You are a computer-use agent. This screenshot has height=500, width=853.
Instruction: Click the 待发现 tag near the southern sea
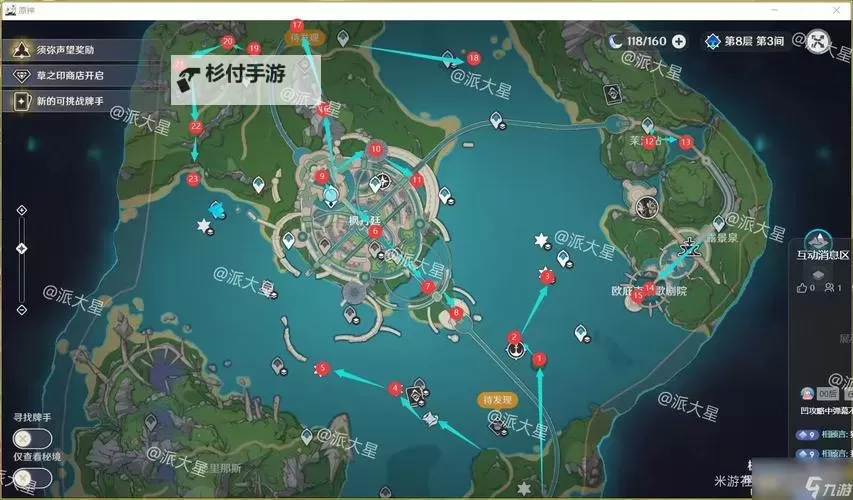pyautogui.click(x=497, y=400)
